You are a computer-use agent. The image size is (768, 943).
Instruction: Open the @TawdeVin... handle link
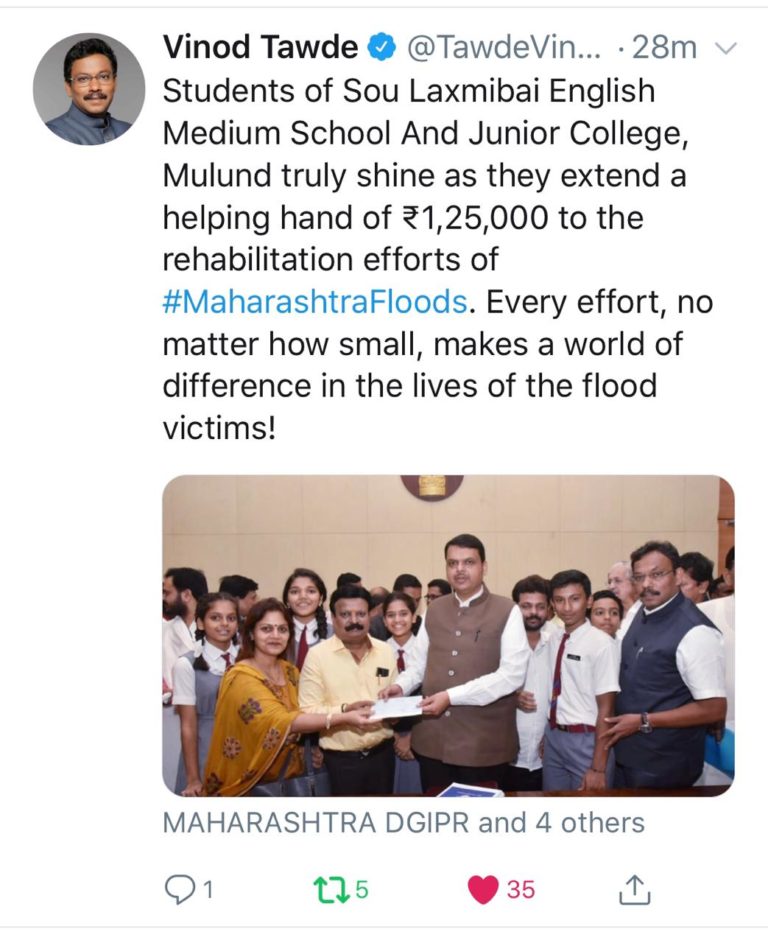504,47
